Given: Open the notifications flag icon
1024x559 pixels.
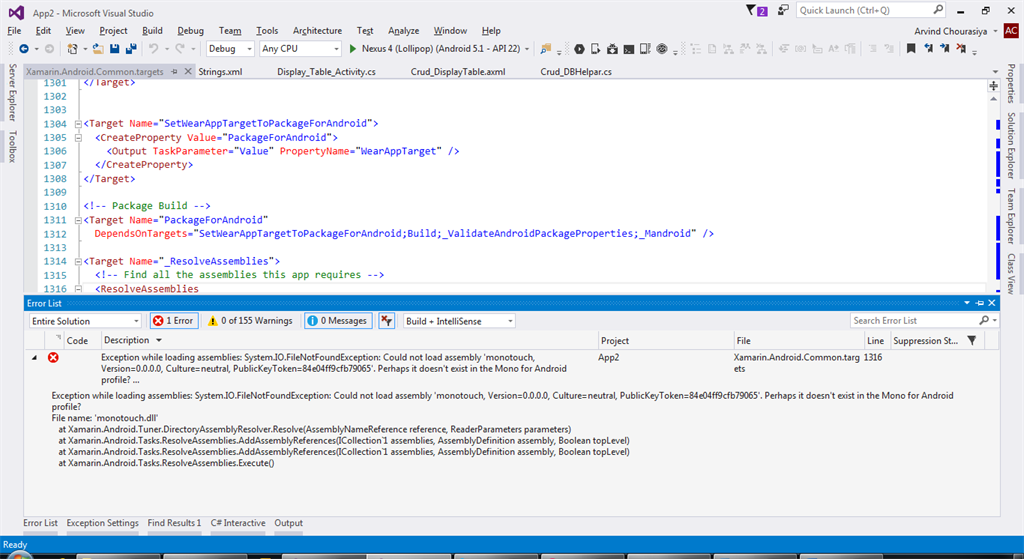Looking at the screenshot, I should 756,10.
